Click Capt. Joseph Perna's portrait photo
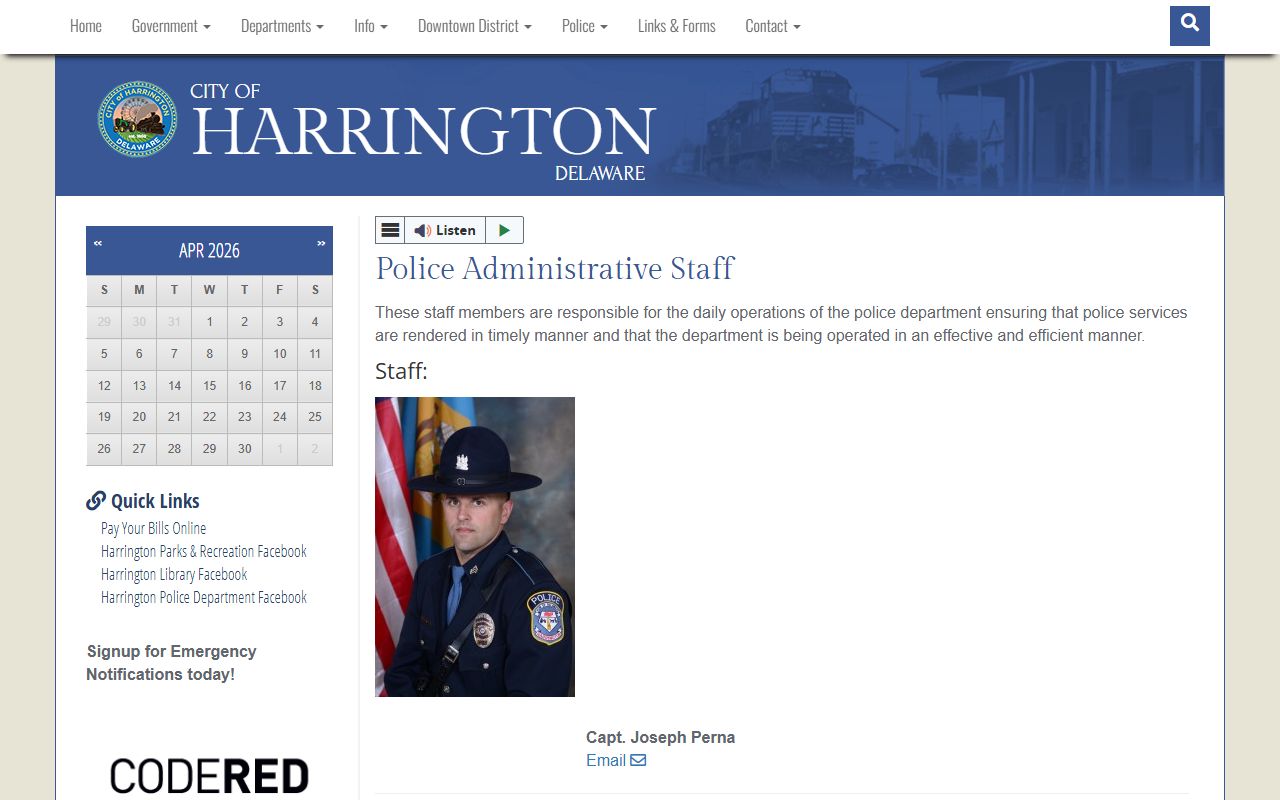The image size is (1280, 800). 475,547
